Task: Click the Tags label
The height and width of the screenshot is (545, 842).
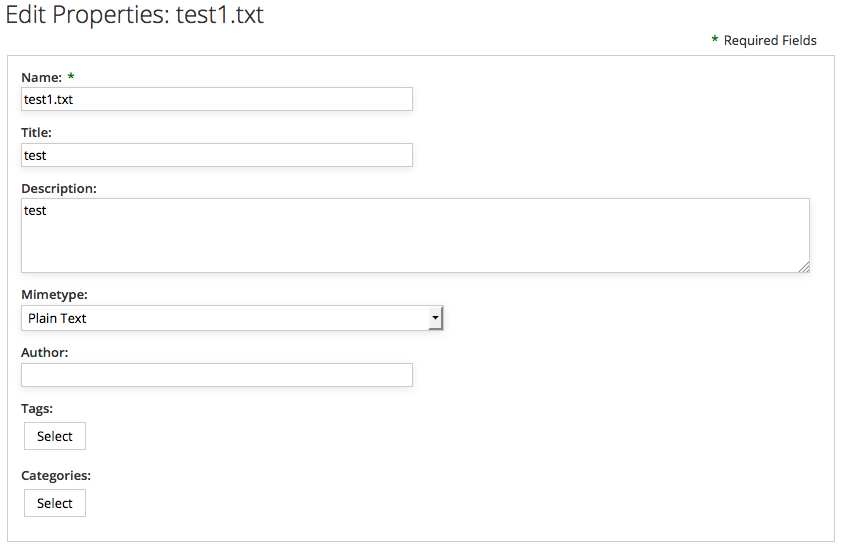Action: coord(37,408)
